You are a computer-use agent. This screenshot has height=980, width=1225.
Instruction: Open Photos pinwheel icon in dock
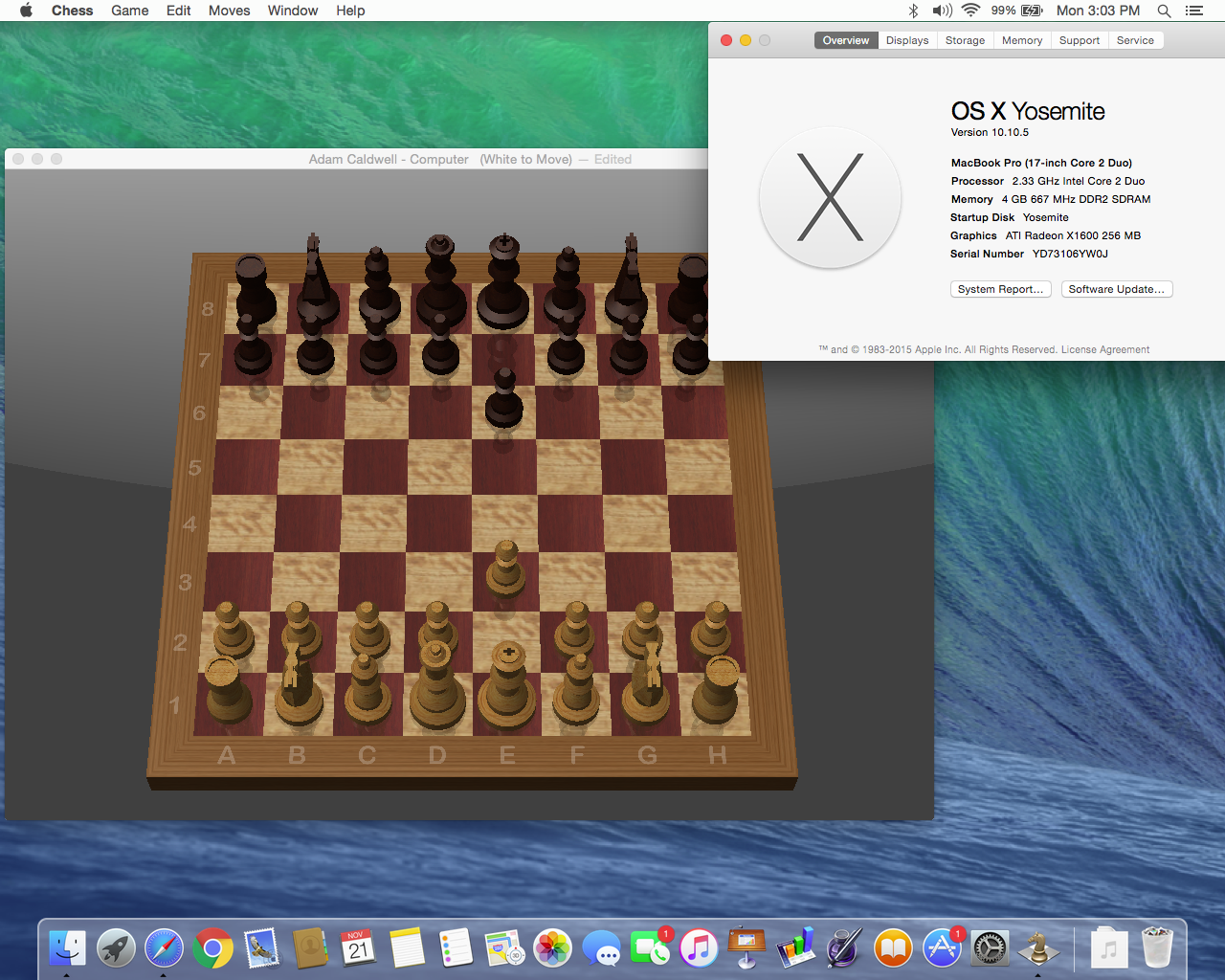point(553,948)
